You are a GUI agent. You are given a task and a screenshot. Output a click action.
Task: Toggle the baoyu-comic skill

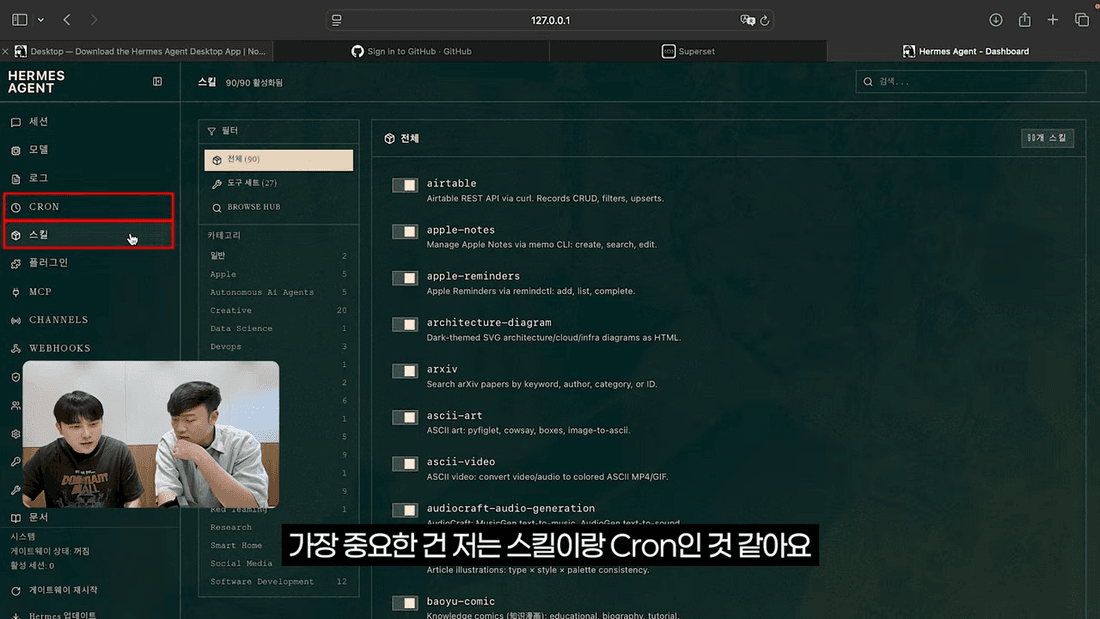[405, 603]
